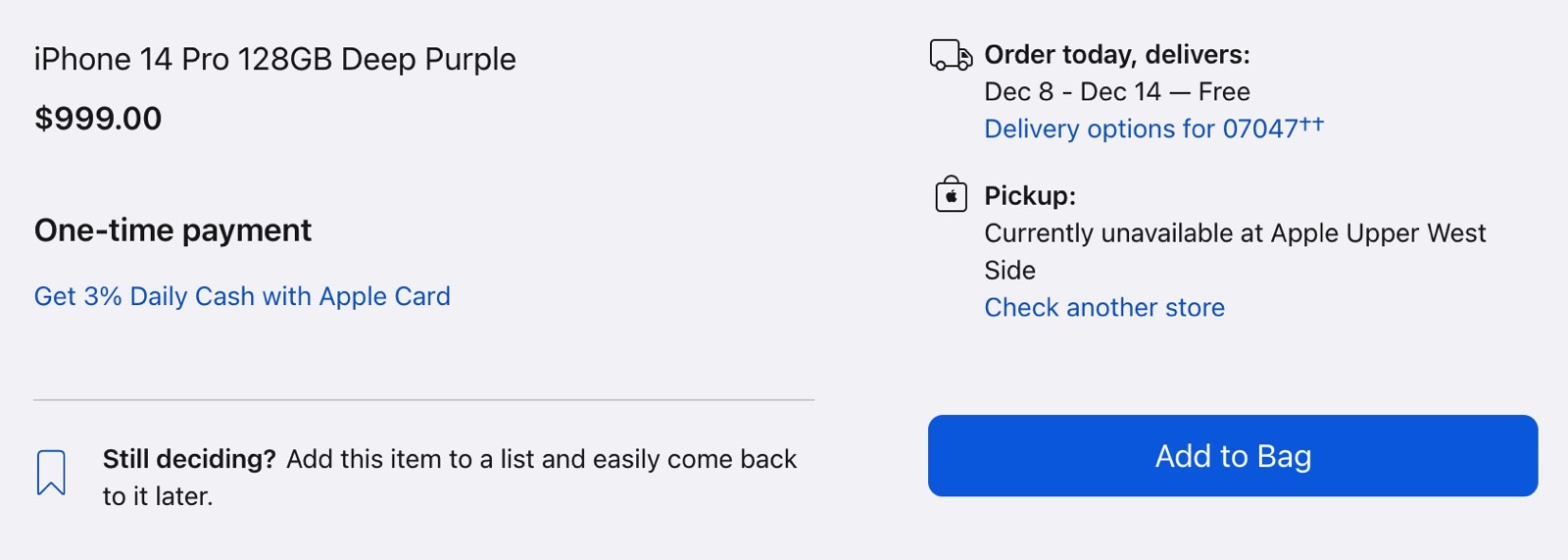Select the iPhone 14 Pro product title
The height and width of the screenshot is (560, 1568).
[x=274, y=60]
